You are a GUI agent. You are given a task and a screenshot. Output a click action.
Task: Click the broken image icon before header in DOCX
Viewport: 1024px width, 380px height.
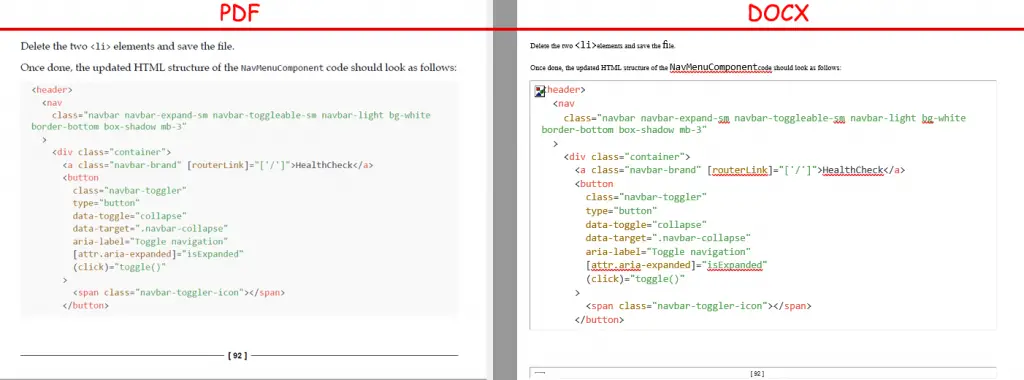(539, 91)
